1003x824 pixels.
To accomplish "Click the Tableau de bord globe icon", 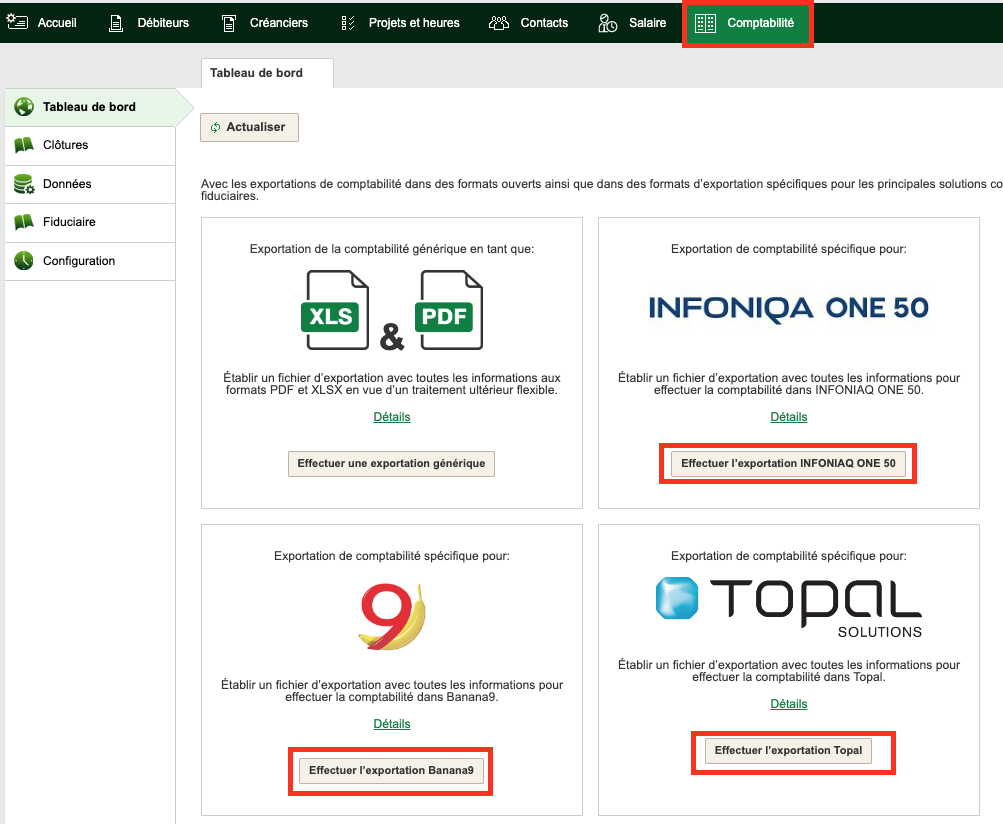I will 24,107.
